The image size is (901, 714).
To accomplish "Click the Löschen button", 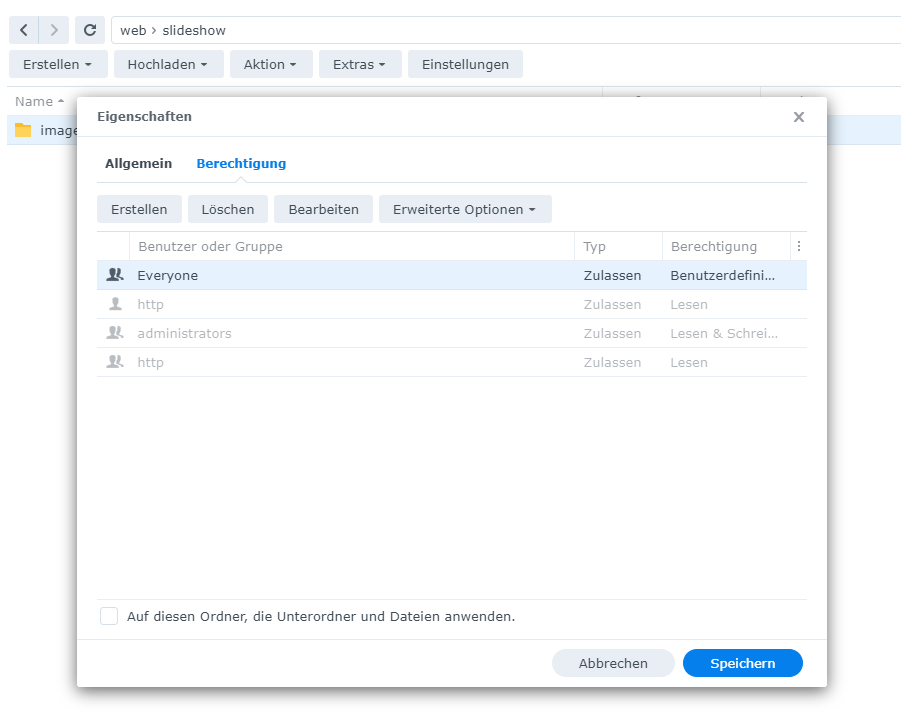I will [228, 209].
